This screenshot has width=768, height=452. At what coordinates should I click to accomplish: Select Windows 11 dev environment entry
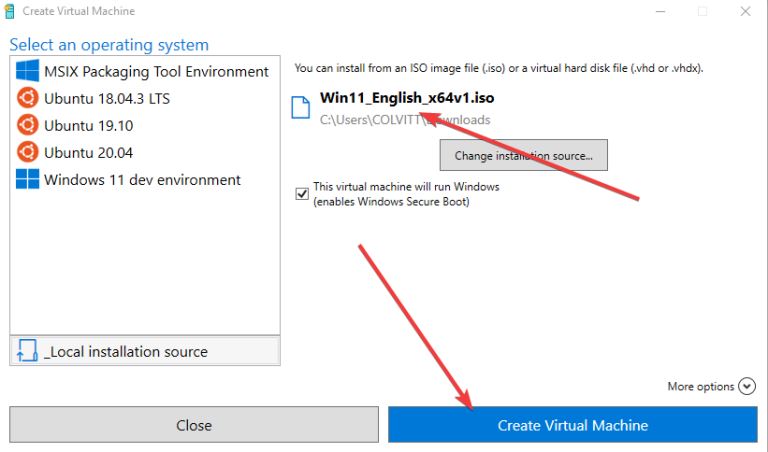pyautogui.click(x=145, y=180)
